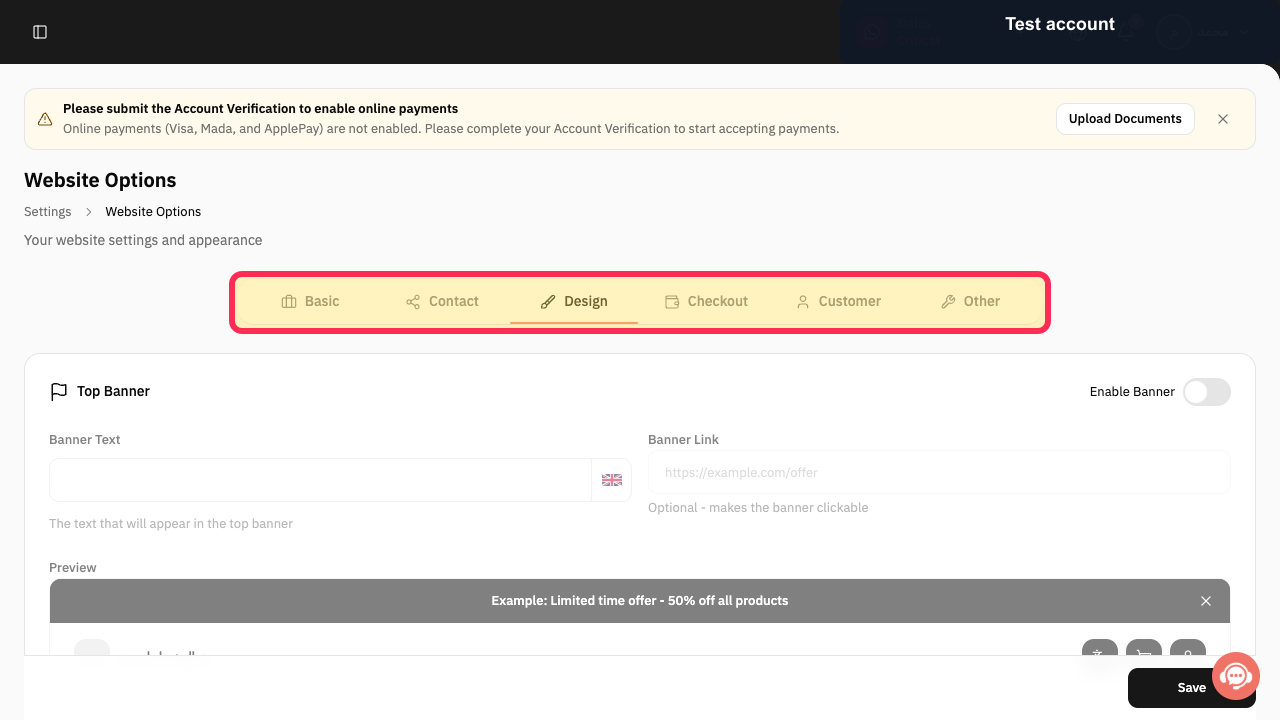Switch to the Checkout tab
The image size is (1280, 720).
(x=706, y=301)
